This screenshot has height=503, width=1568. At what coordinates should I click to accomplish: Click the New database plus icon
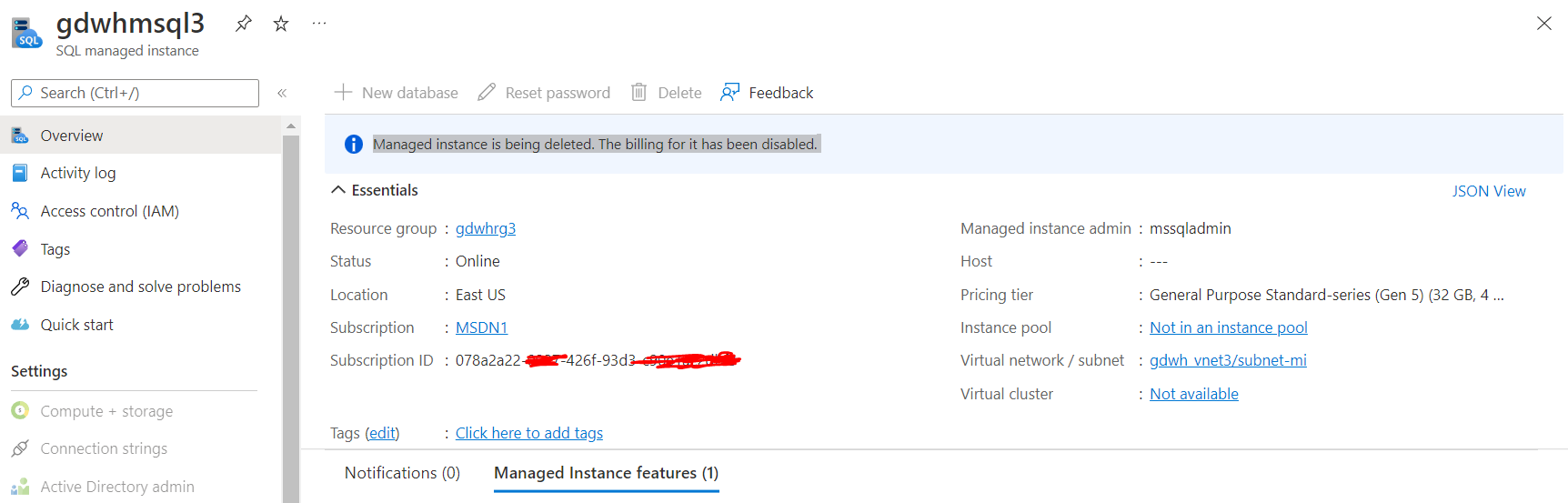[x=343, y=92]
